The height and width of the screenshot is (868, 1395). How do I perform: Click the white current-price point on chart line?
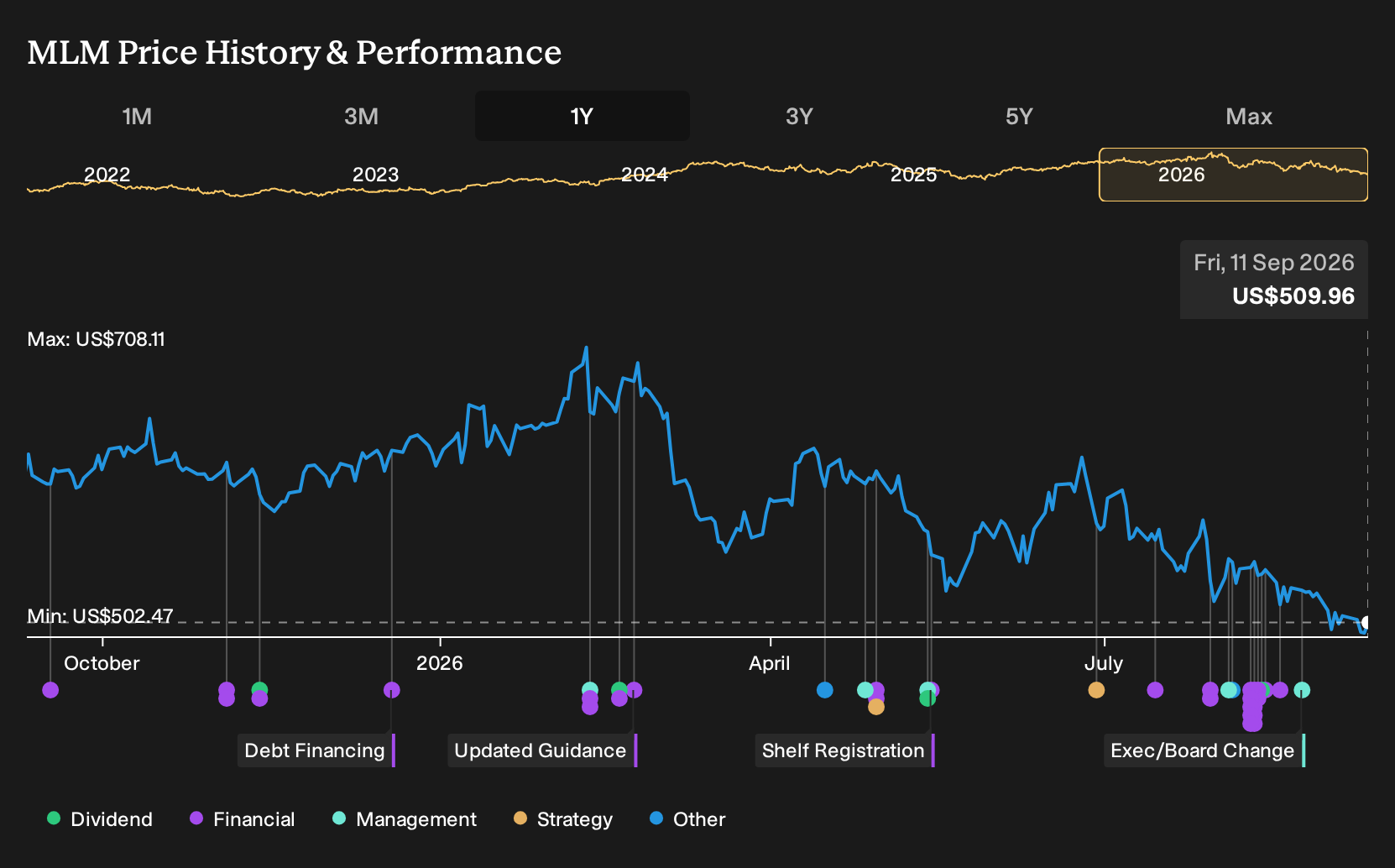(1366, 623)
